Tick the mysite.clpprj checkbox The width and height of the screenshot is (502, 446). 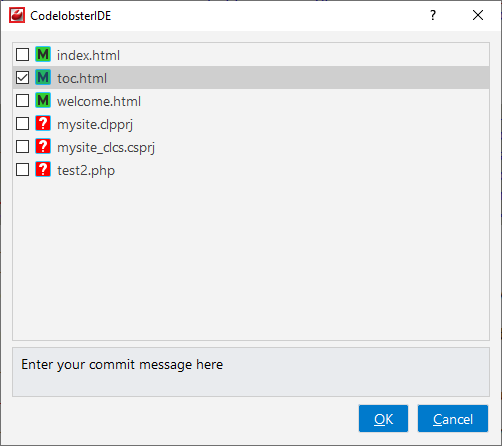pyautogui.click(x=22, y=123)
